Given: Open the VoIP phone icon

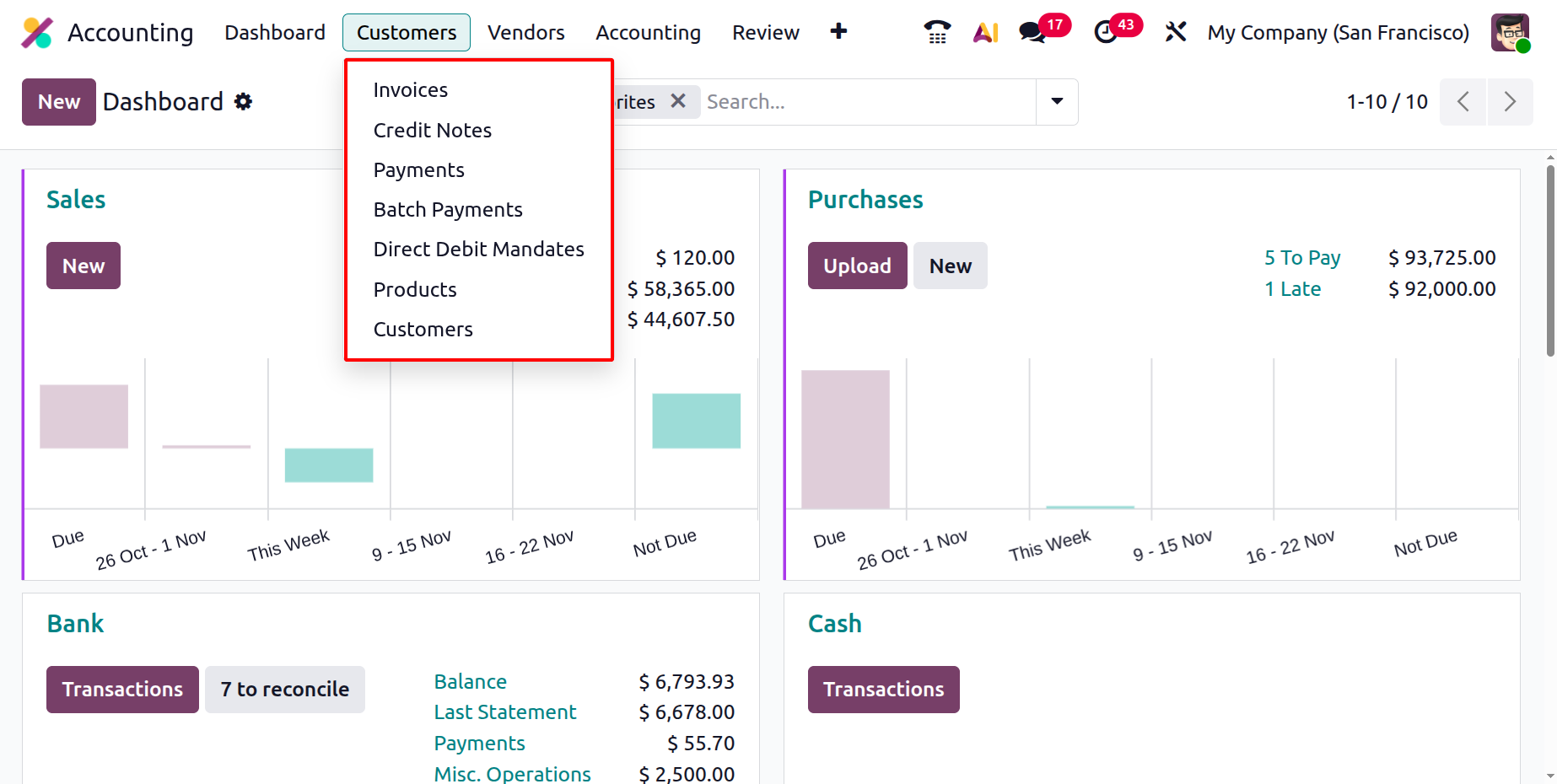Looking at the screenshot, I should 937,32.
